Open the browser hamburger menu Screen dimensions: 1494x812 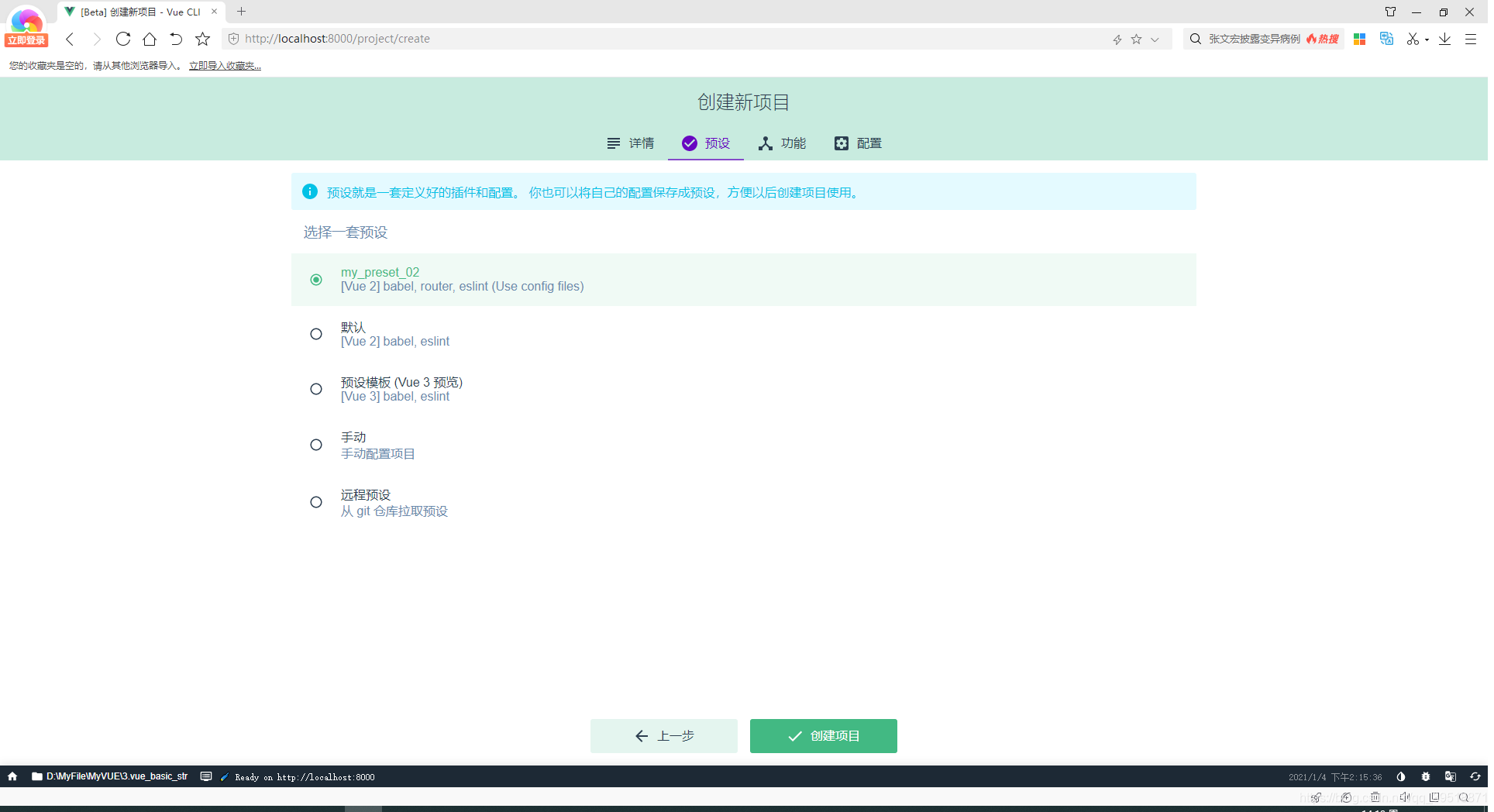click(x=1471, y=39)
